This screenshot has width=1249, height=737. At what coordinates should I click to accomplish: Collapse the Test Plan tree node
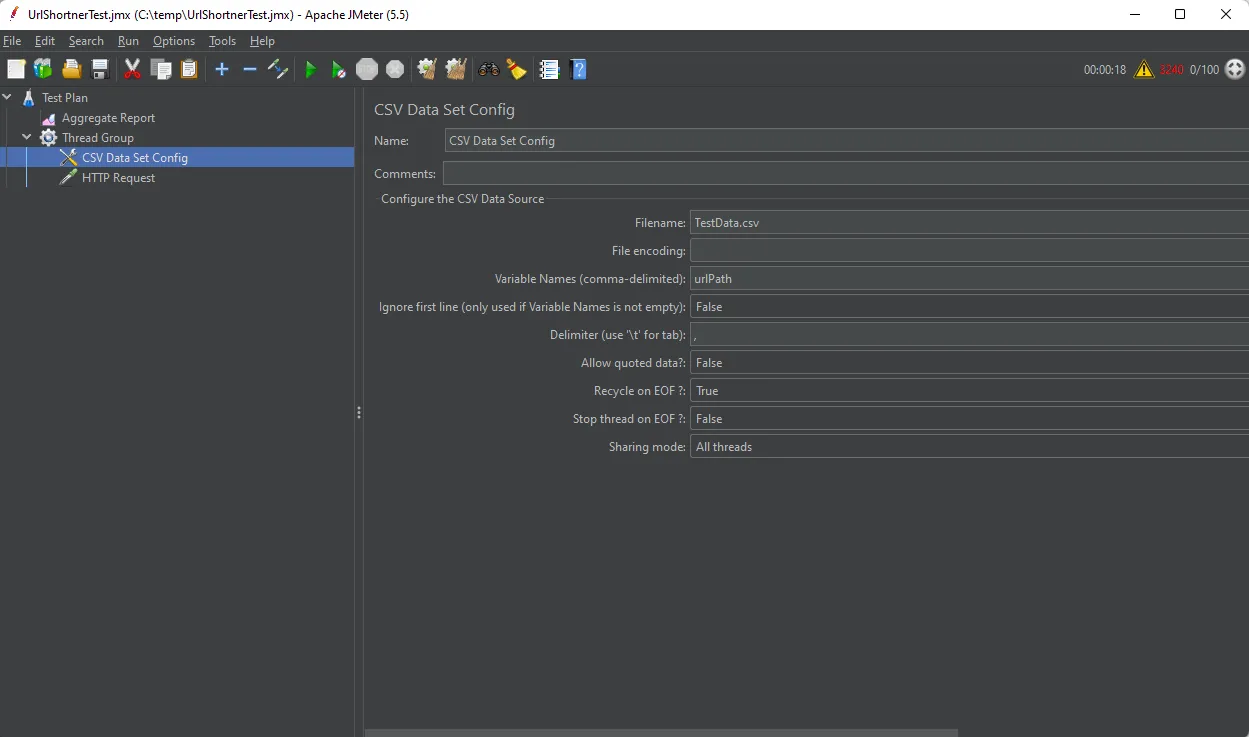pos(8,97)
